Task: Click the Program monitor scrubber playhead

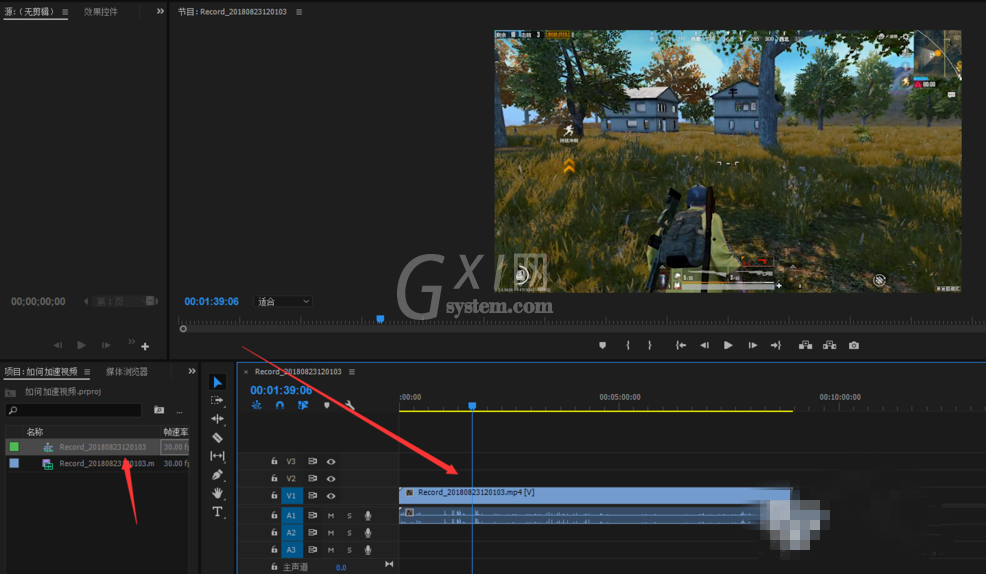Action: pos(380,319)
